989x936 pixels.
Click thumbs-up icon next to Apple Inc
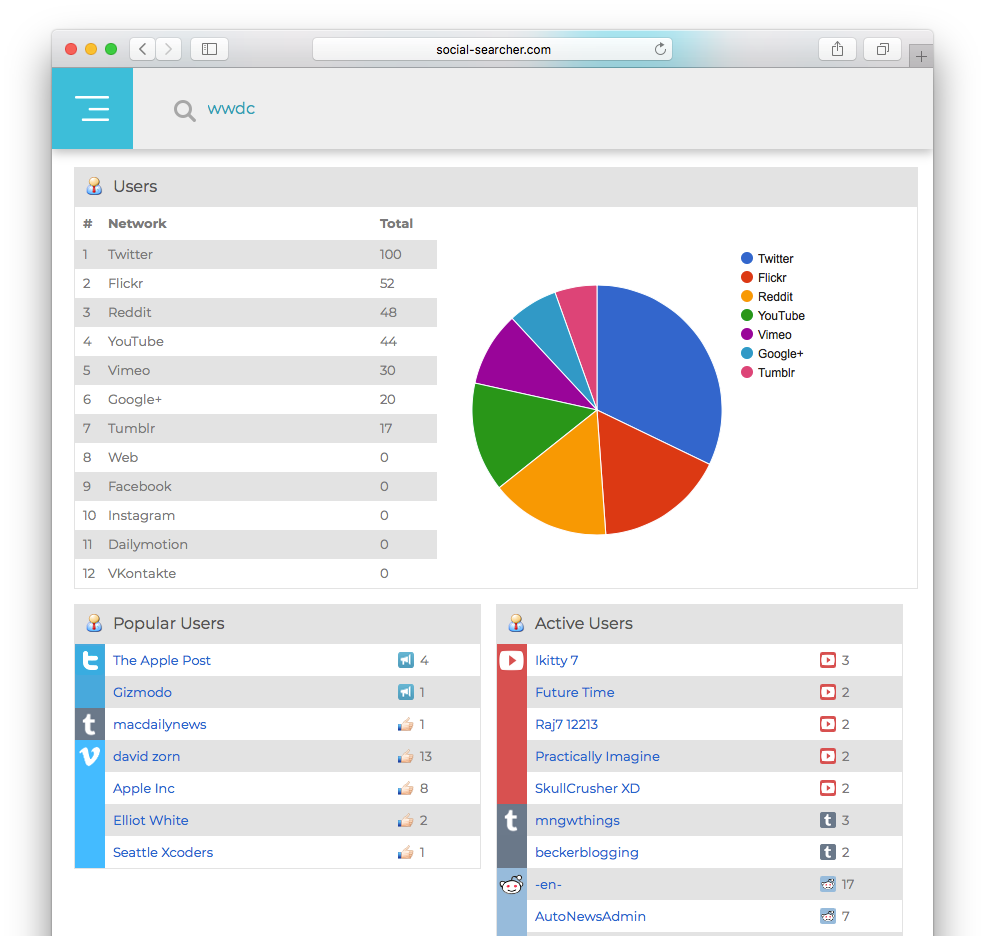[x=406, y=788]
